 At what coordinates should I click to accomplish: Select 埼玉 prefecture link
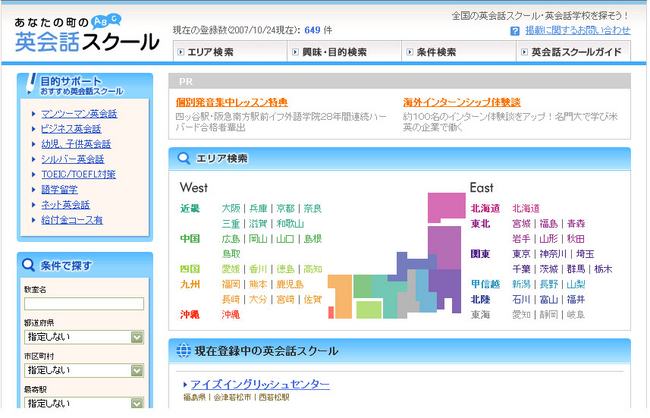[585, 254]
